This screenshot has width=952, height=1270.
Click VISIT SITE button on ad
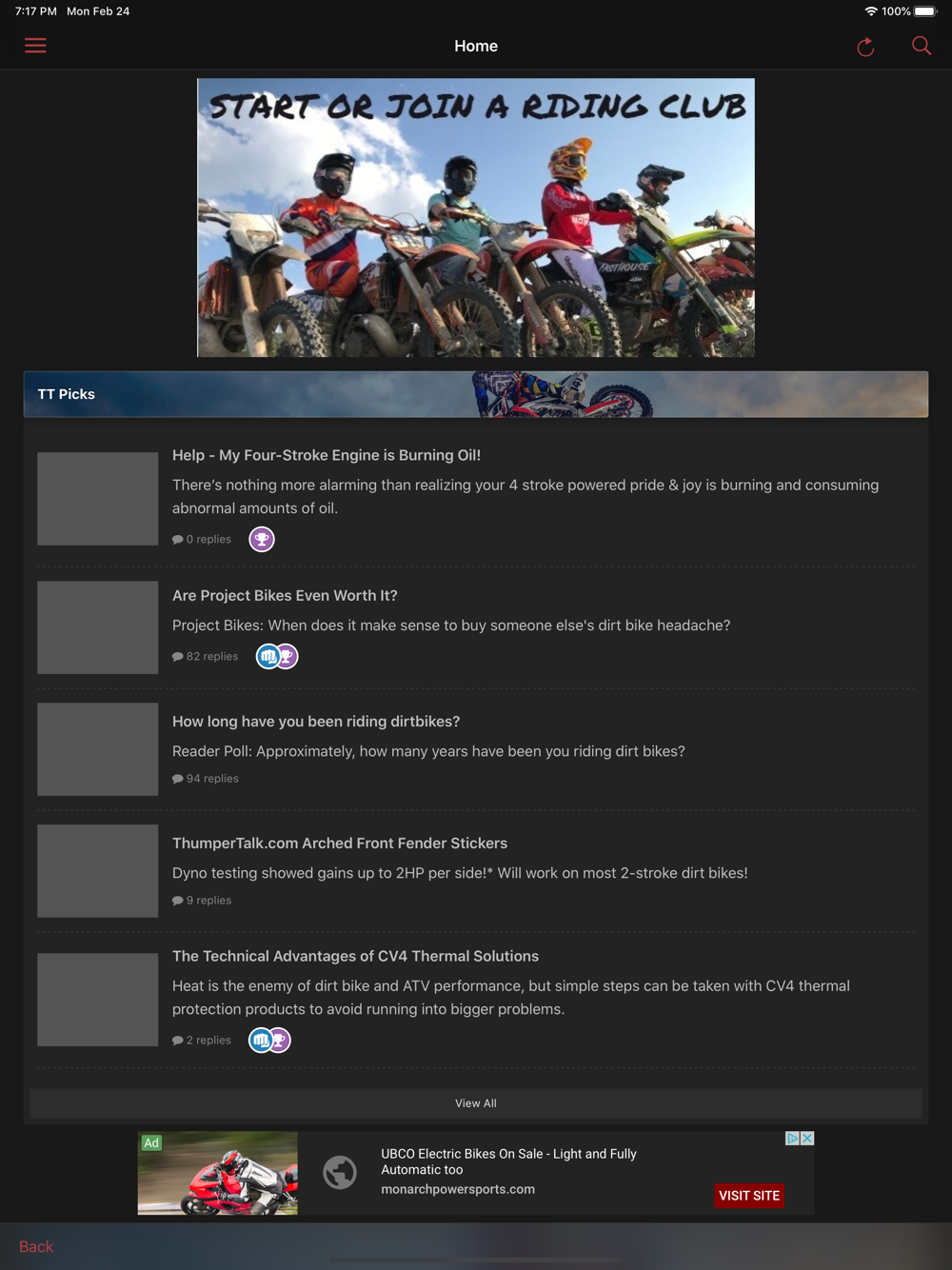click(x=749, y=1196)
